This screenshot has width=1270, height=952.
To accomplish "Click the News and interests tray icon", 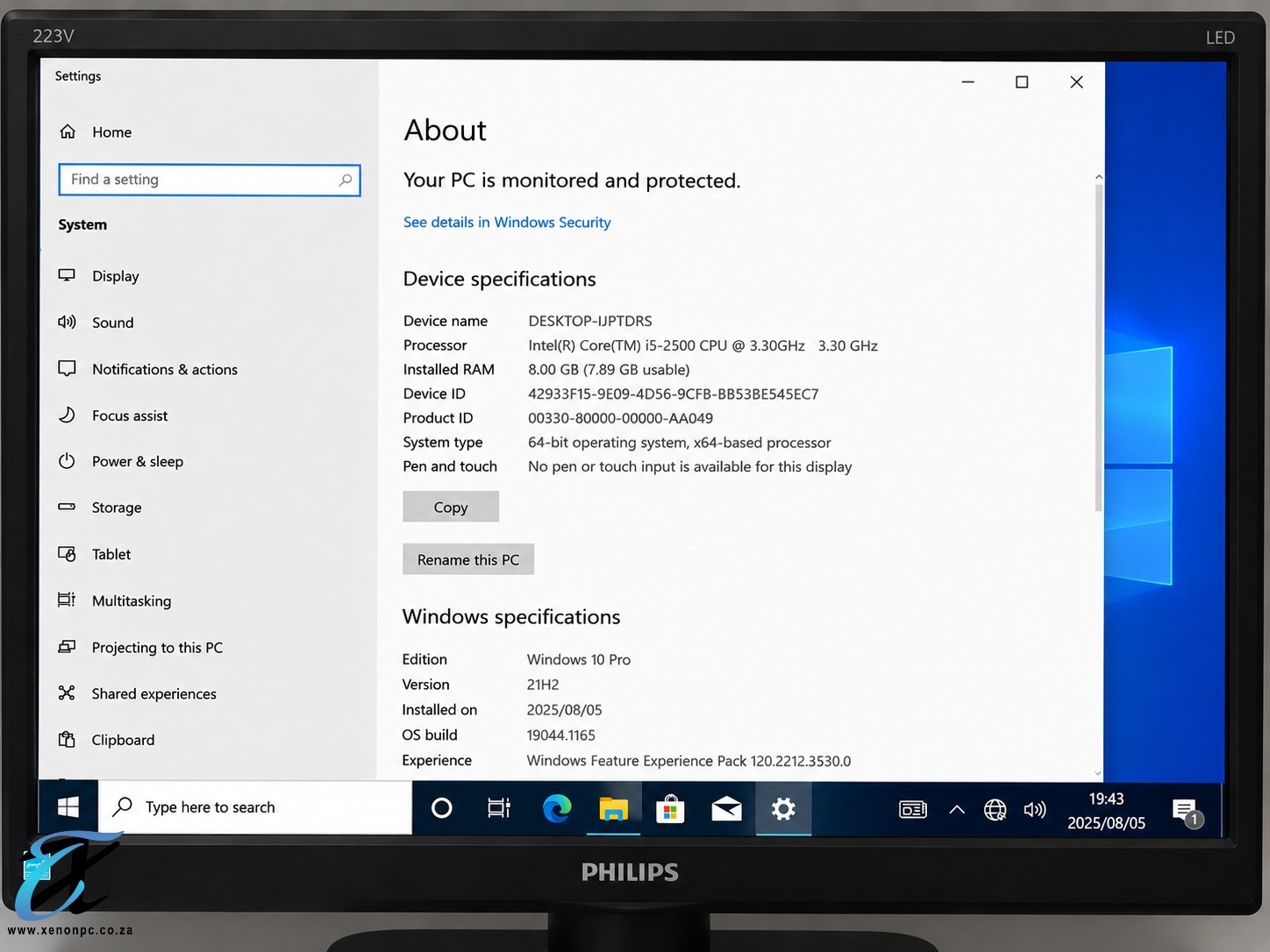I will 913,809.
